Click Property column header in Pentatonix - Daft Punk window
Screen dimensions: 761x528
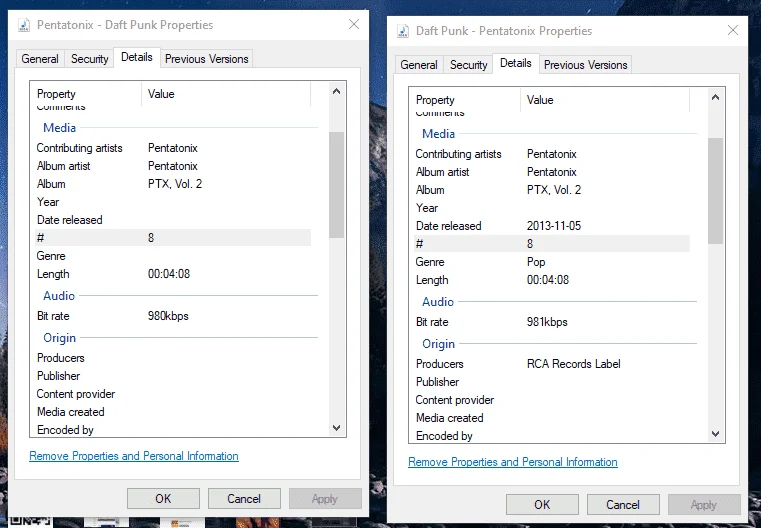point(86,94)
